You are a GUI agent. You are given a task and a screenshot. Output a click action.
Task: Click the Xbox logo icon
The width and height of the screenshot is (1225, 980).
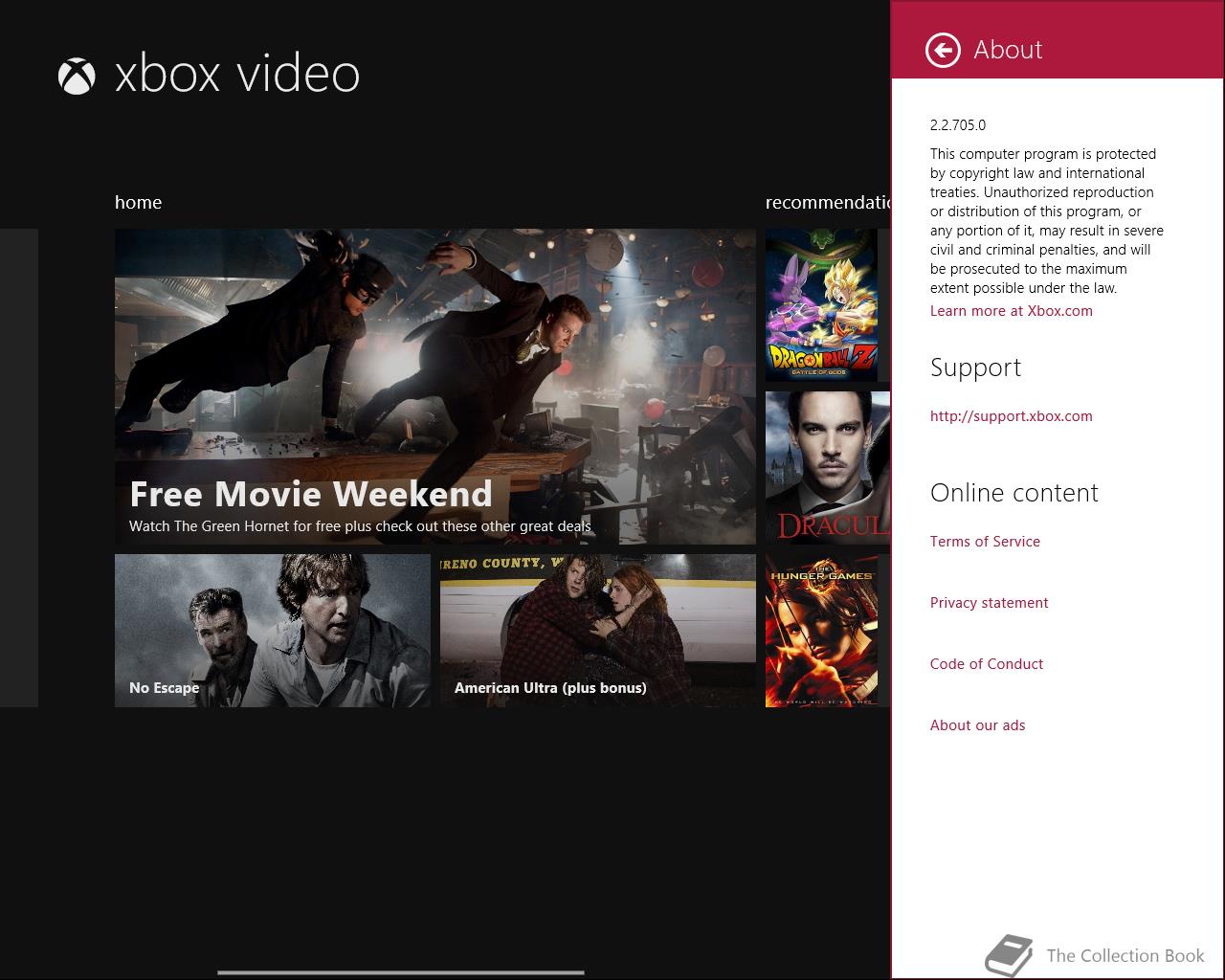pyautogui.click(x=77, y=77)
